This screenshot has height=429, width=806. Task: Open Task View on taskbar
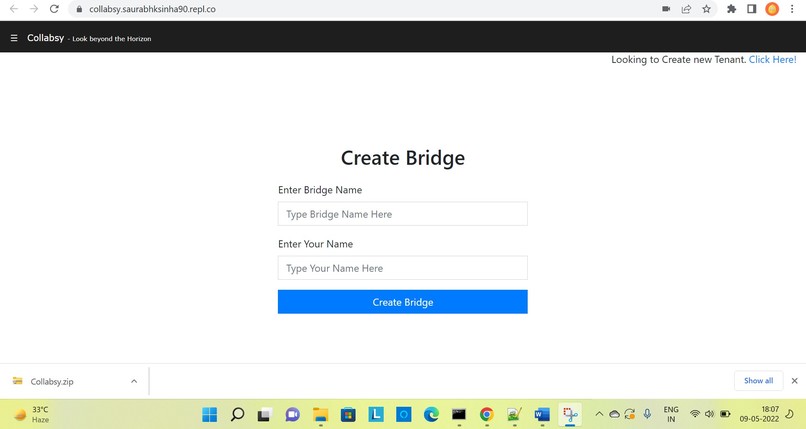(x=265, y=414)
